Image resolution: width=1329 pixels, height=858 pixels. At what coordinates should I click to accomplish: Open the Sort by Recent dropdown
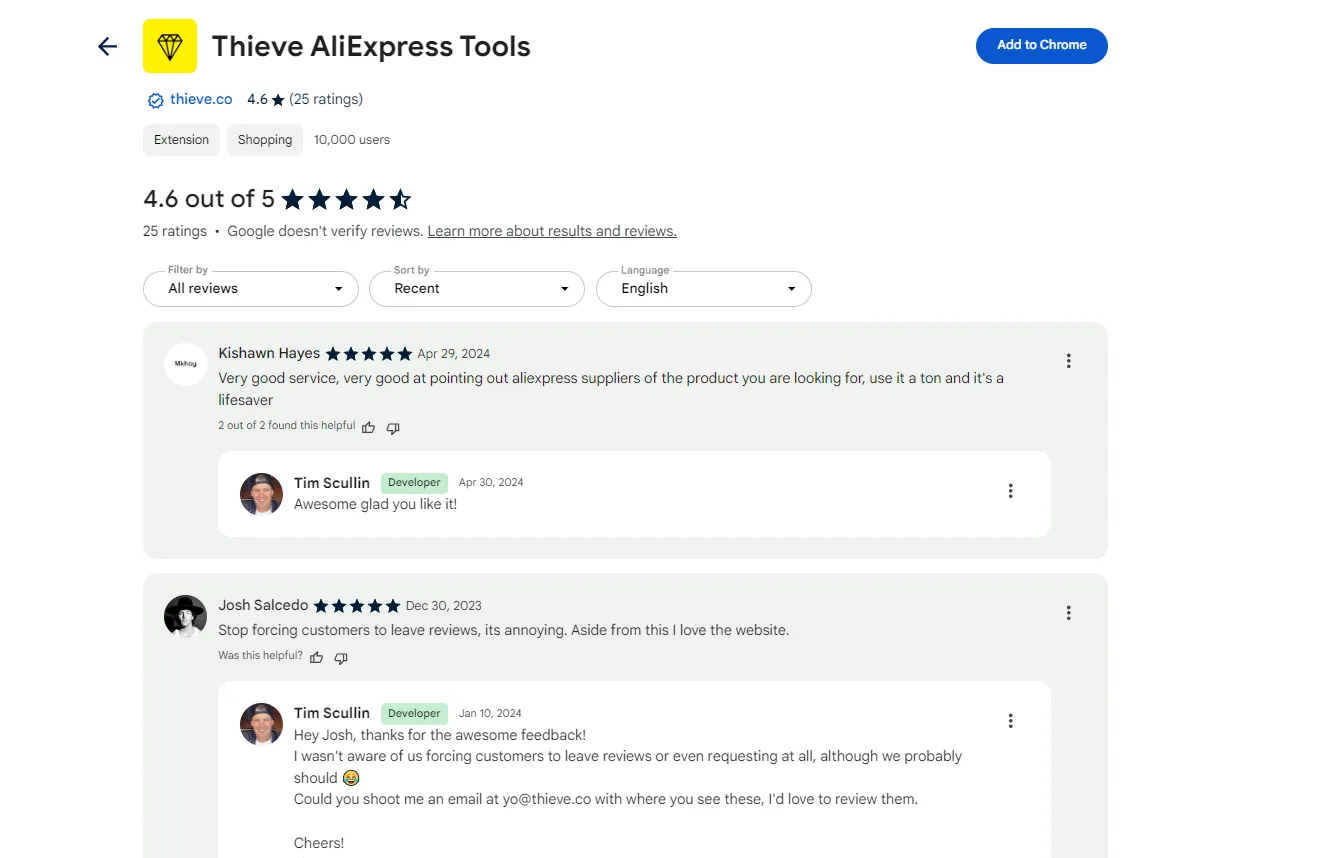pyautogui.click(x=477, y=289)
